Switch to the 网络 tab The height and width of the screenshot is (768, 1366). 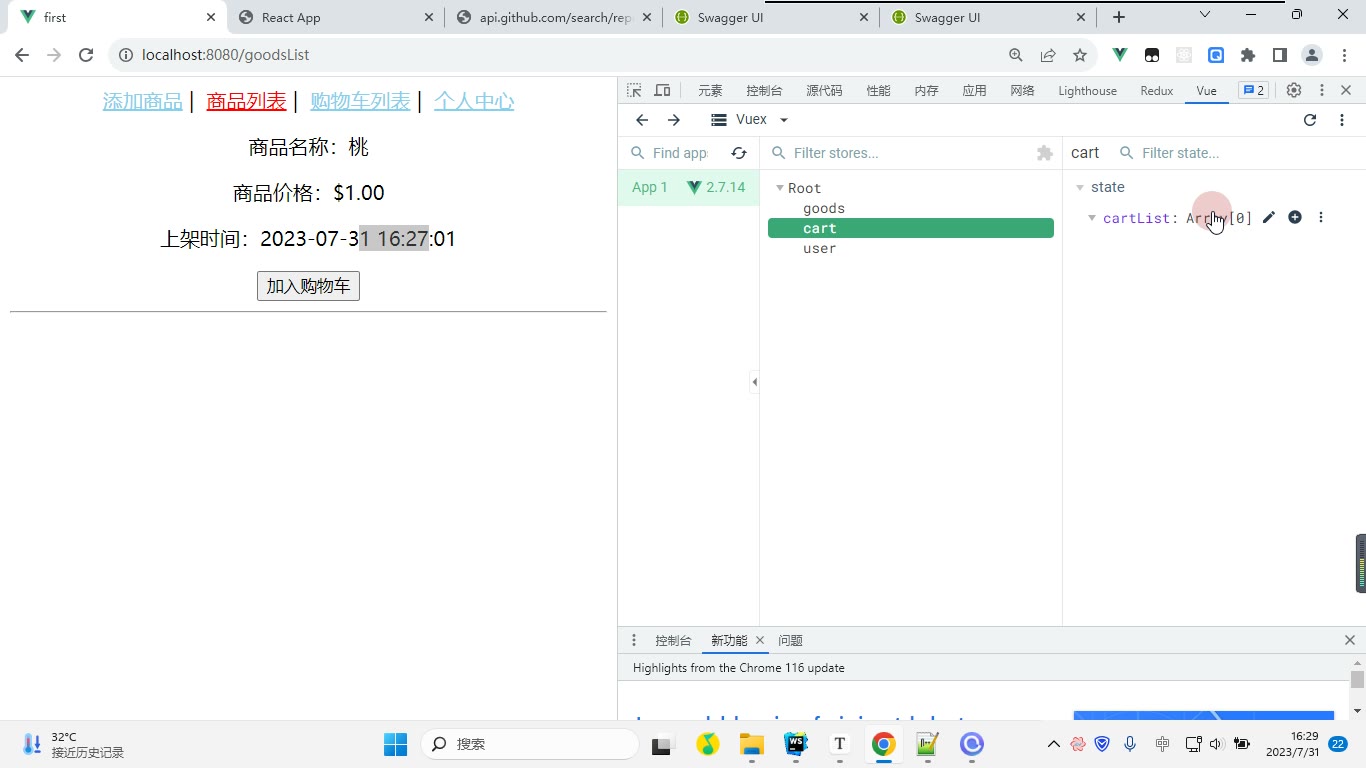(x=1022, y=91)
